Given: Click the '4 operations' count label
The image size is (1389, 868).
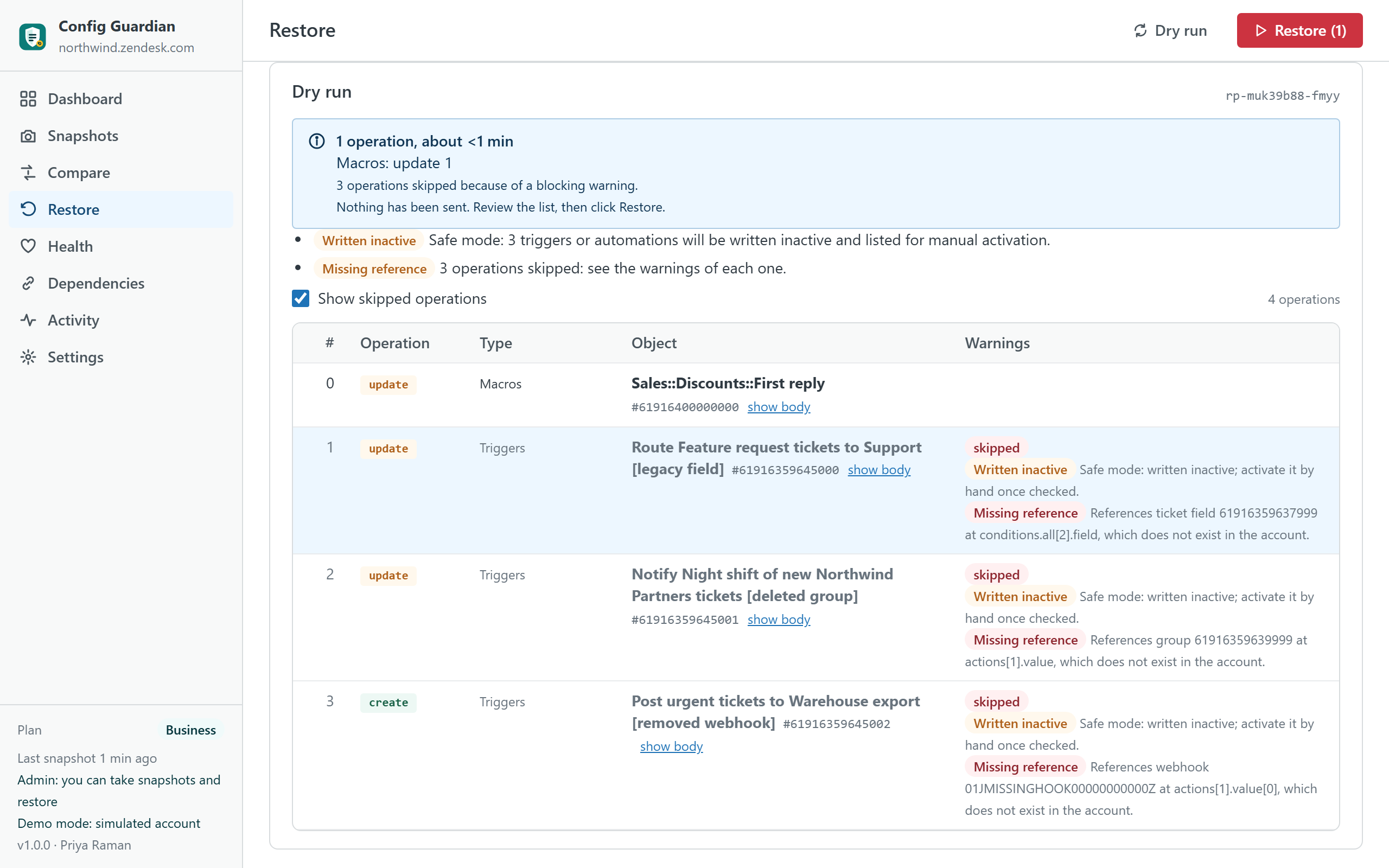Looking at the screenshot, I should click(x=1303, y=299).
